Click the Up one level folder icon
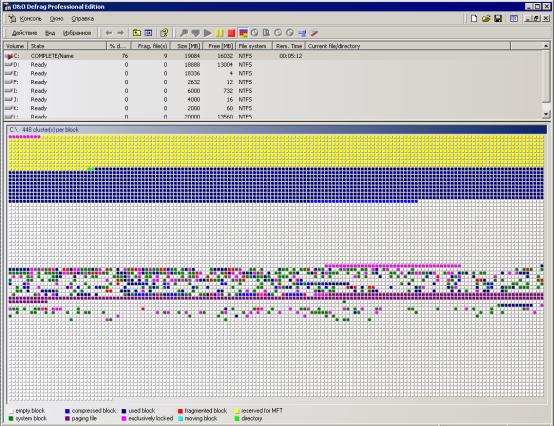This screenshot has height=426, width=554. [x=137, y=33]
